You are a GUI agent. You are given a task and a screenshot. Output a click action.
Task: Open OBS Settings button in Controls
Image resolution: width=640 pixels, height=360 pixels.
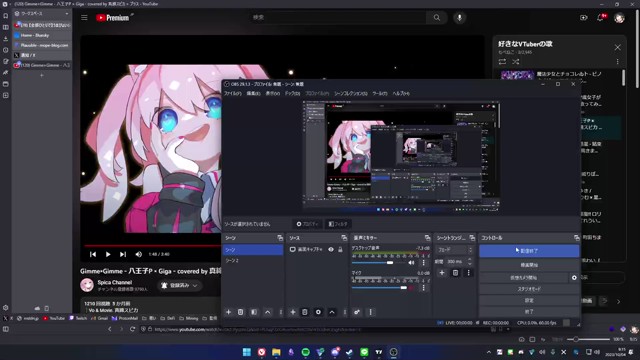tap(529, 300)
